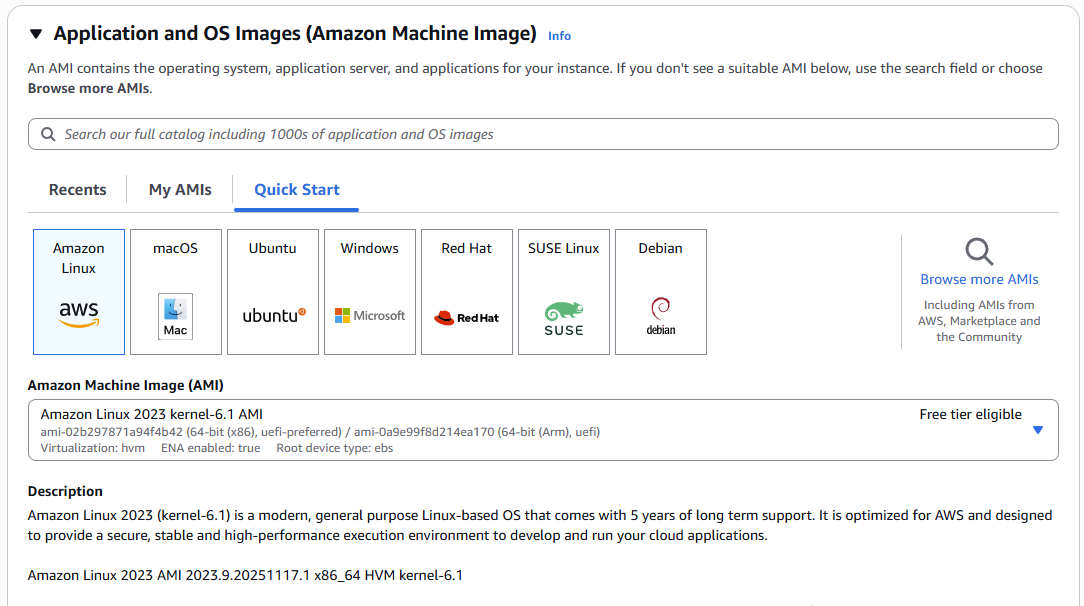Open the Browse more AMIs link
This screenshot has height=606, width=1084.
(x=979, y=279)
